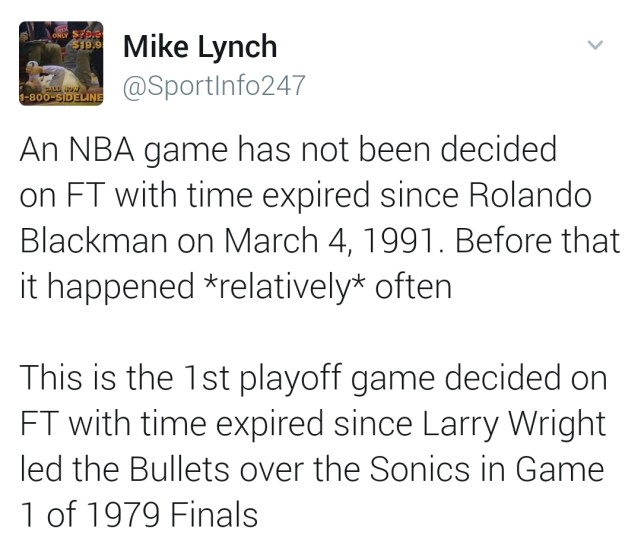The image size is (641, 545).
Task: Select the word Bullets in tweet
Action: (179, 469)
